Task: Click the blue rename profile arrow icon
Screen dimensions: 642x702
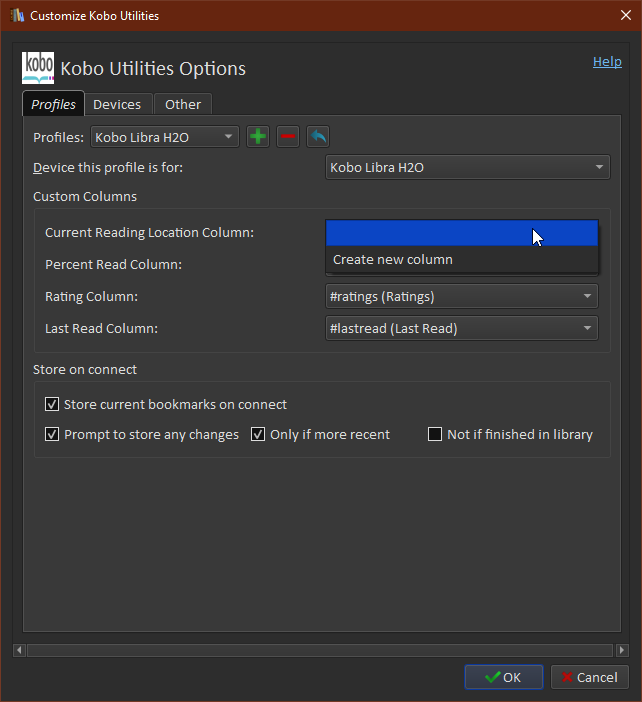Action: coord(318,137)
